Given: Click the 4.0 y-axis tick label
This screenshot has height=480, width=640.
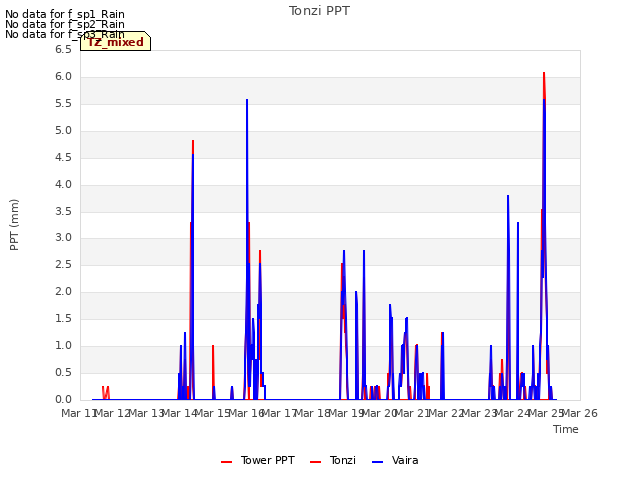Looking at the screenshot, I should (63, 184).
